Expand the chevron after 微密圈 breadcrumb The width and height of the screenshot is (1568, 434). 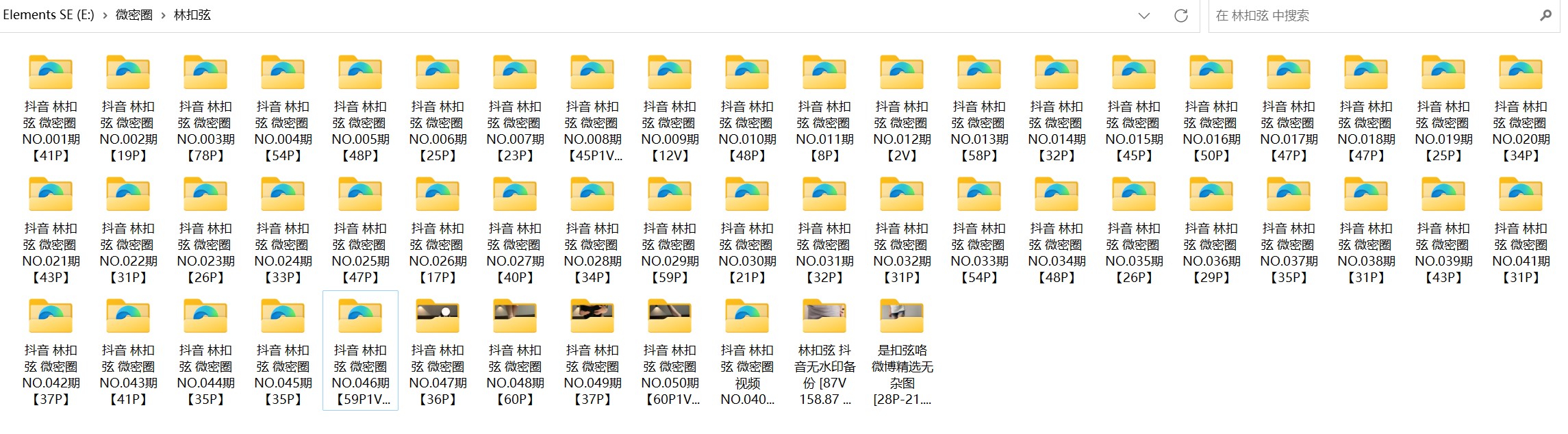[x=164, y=15]
